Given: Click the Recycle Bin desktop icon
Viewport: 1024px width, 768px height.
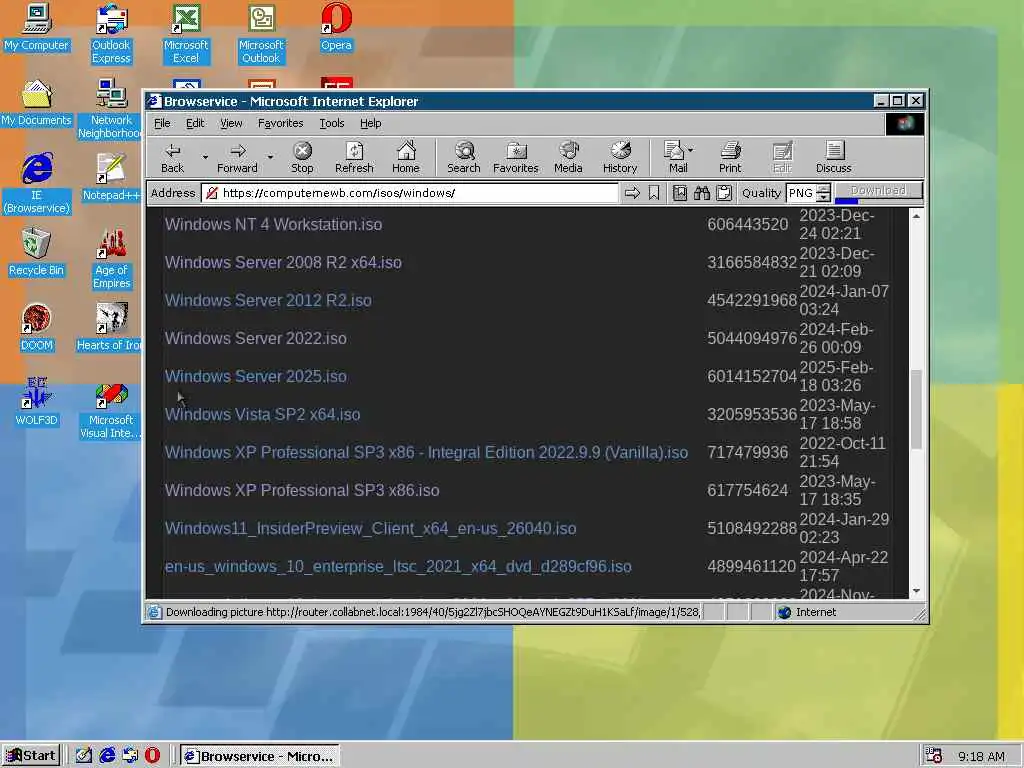Looking at the screenshot, I should coord(37,253).
